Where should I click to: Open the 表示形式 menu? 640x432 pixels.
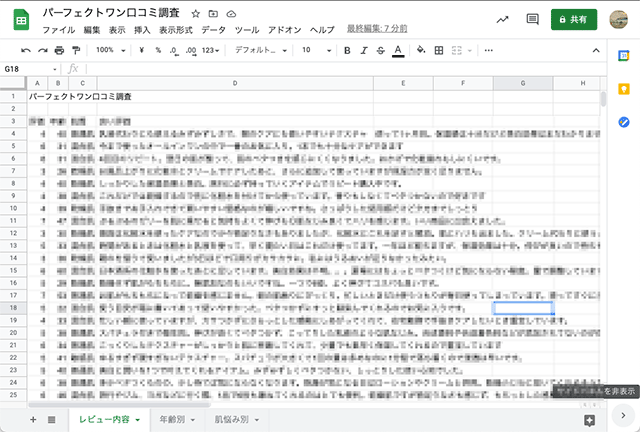[176, 30]
